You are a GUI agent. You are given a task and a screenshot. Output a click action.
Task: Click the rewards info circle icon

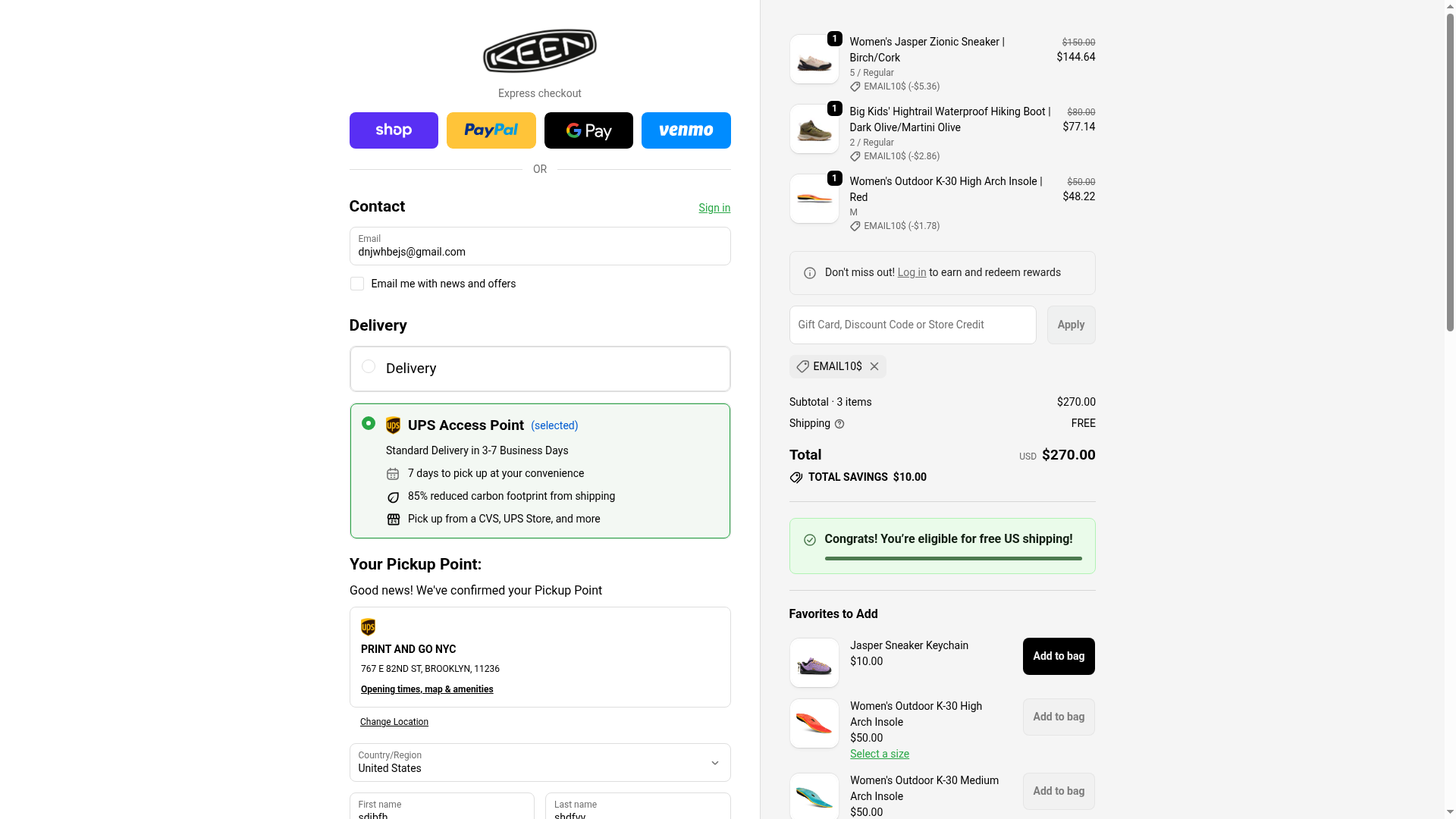click(x=810, y=273)
